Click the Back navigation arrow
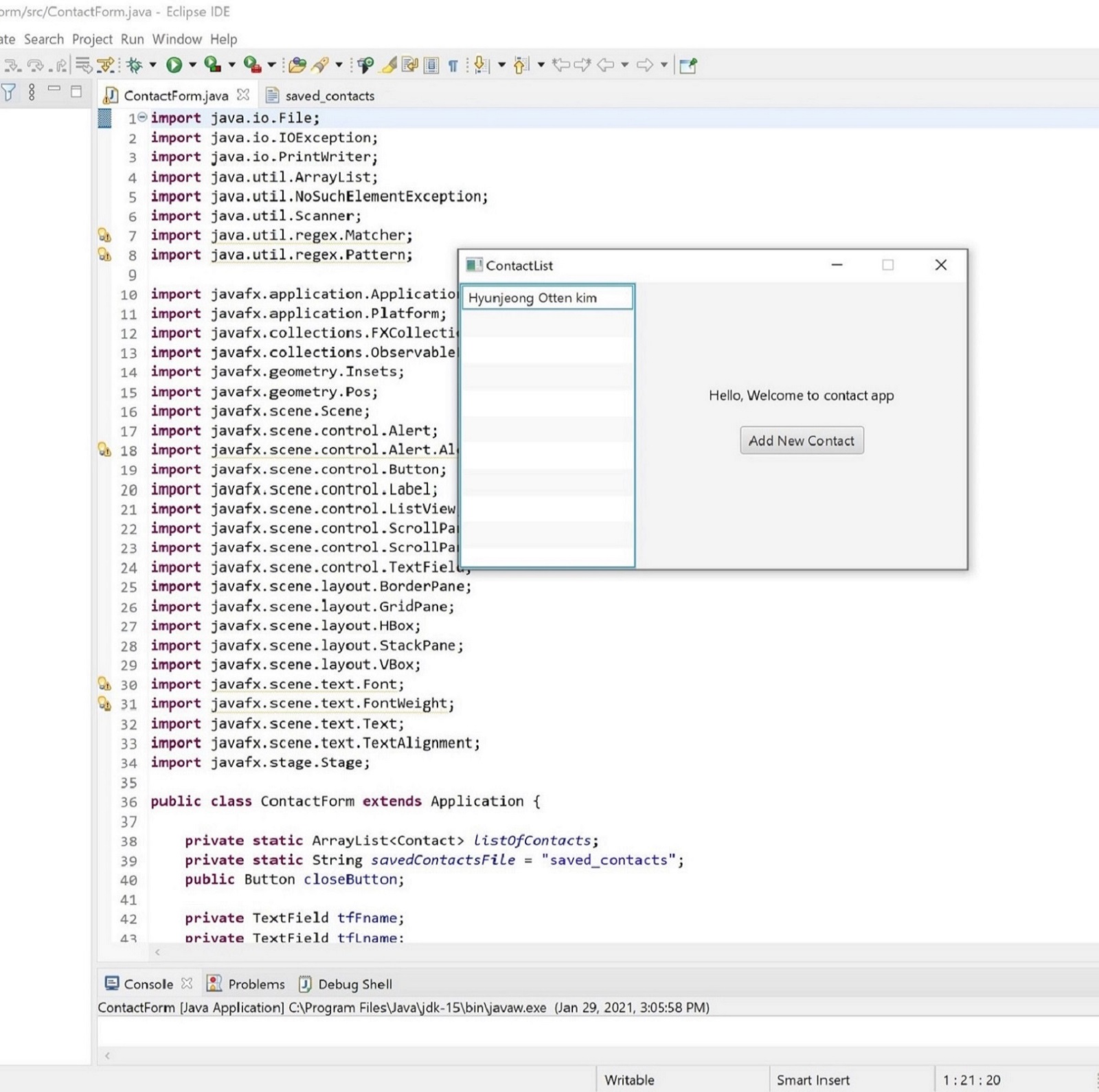 coord(605,65)
